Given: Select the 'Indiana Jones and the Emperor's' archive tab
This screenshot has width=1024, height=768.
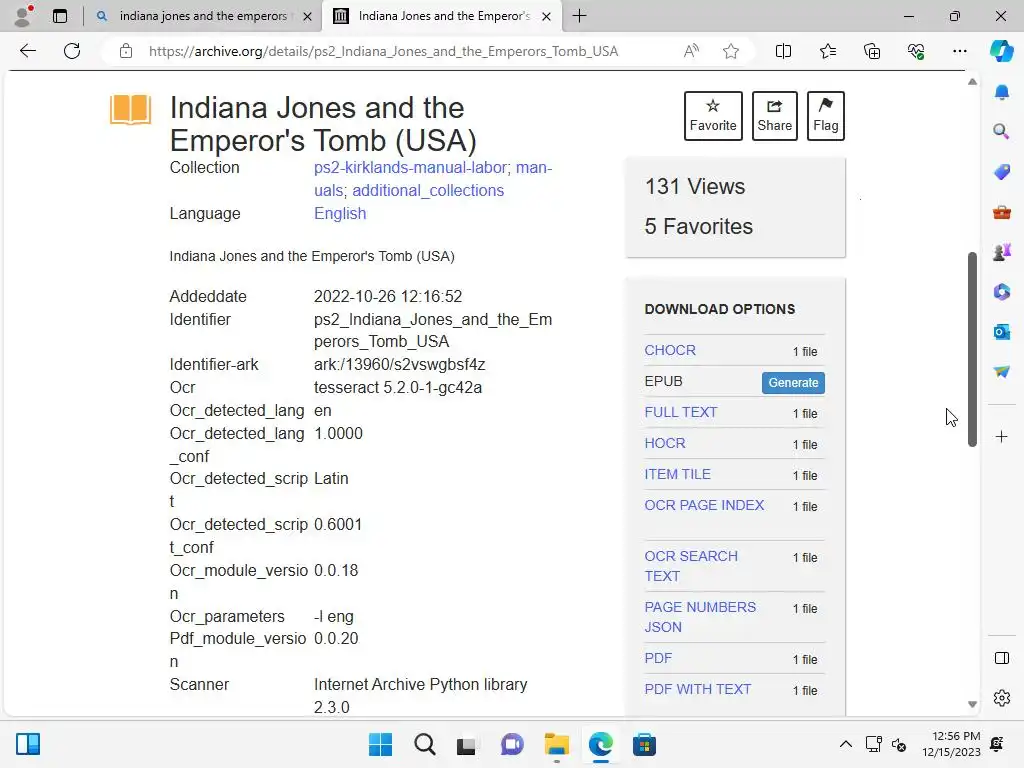Looking at the screenshot, I should (x=444, y=16).
